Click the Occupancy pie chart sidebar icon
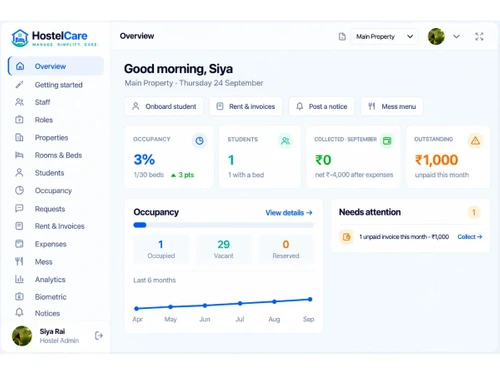 point(19,190)
